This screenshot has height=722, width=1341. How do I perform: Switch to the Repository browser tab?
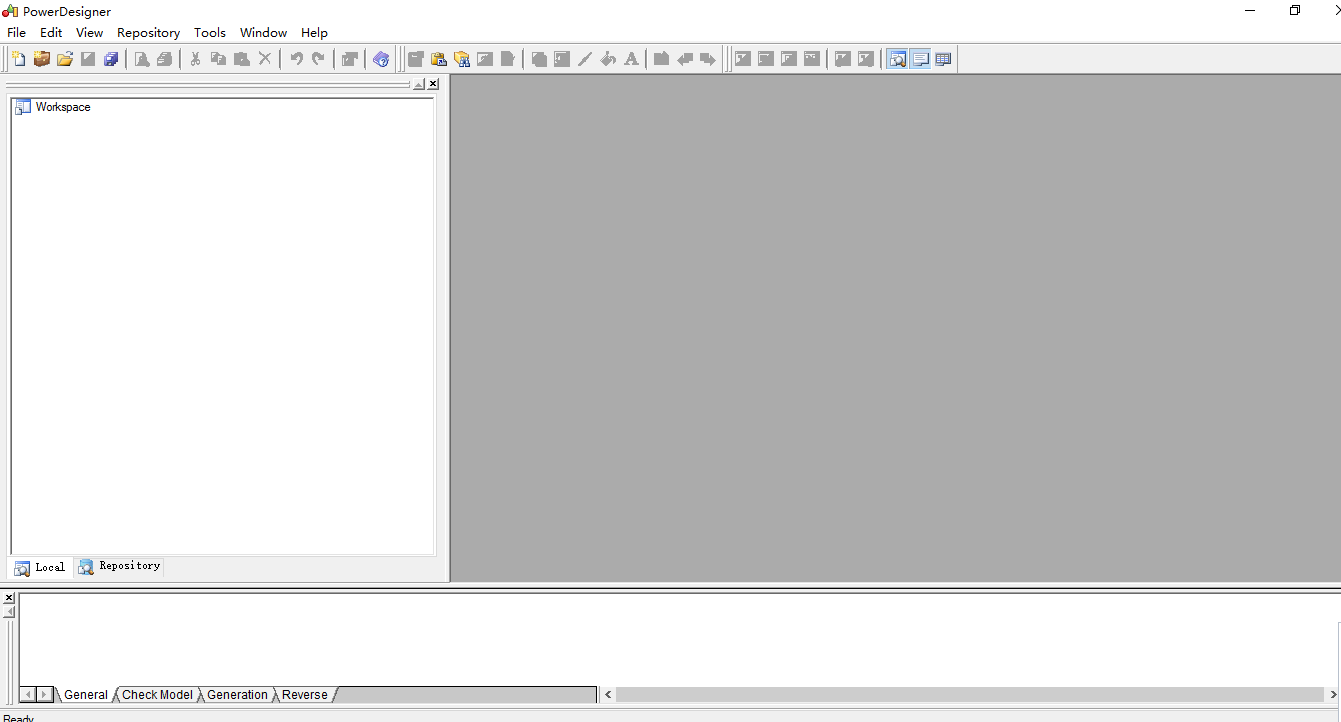(119, 566)
